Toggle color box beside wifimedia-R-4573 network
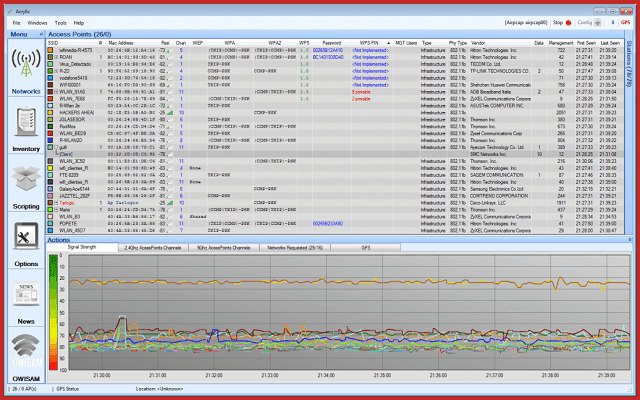This screenshot has width=640, height=400. (51, 52)
